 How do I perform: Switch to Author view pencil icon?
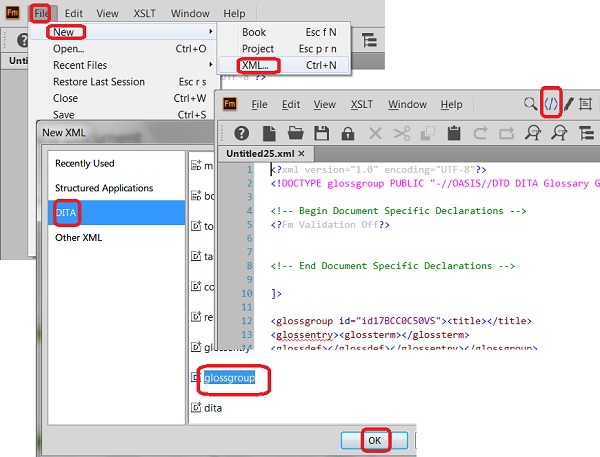pos(569,104)
